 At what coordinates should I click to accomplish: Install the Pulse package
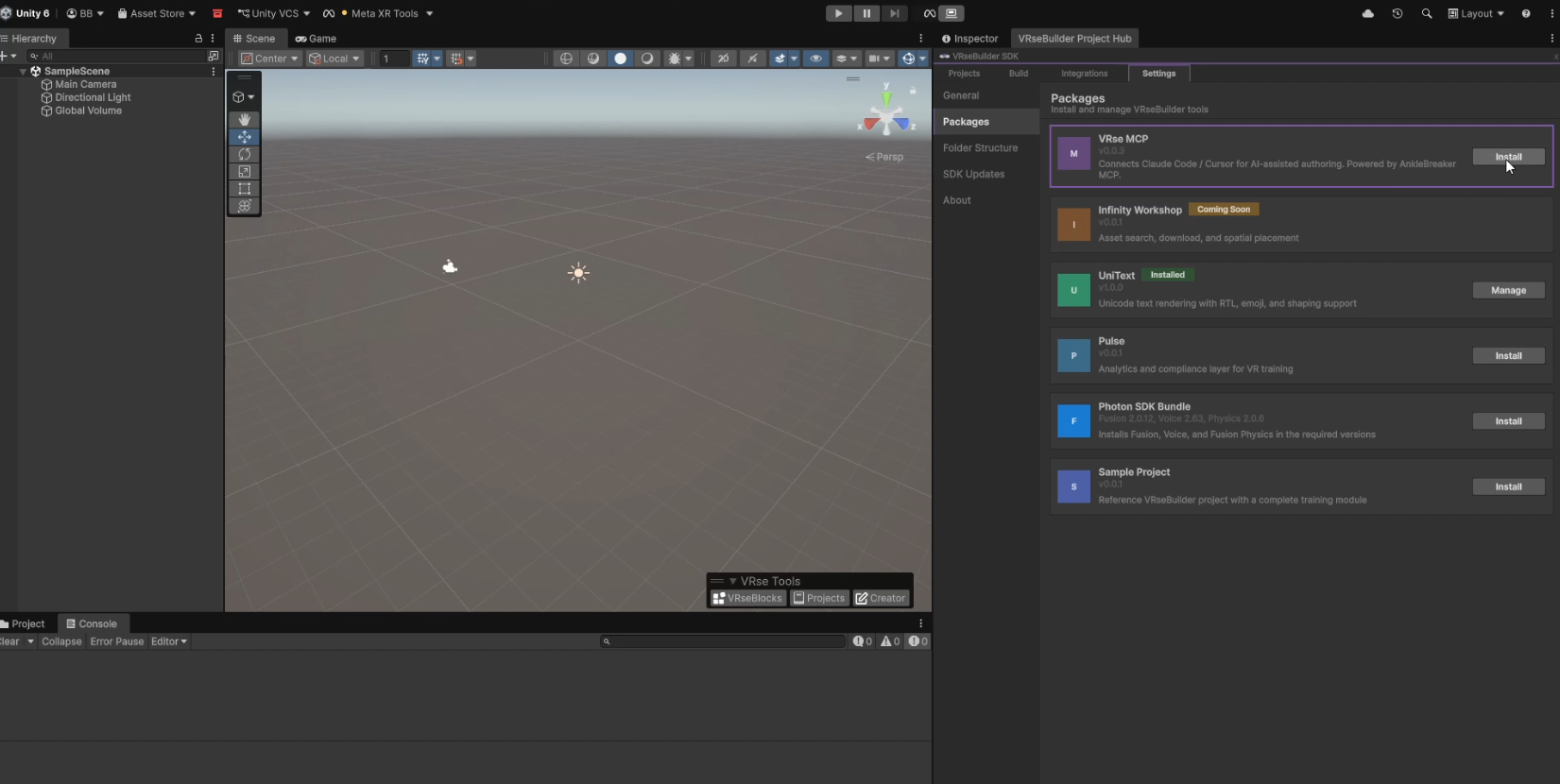tap(1508, 356)
